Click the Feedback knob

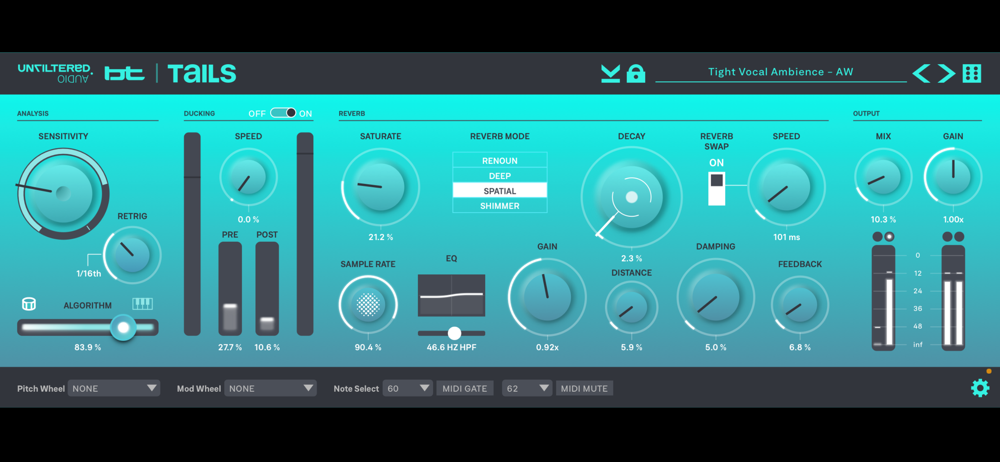tap(800, 306)
